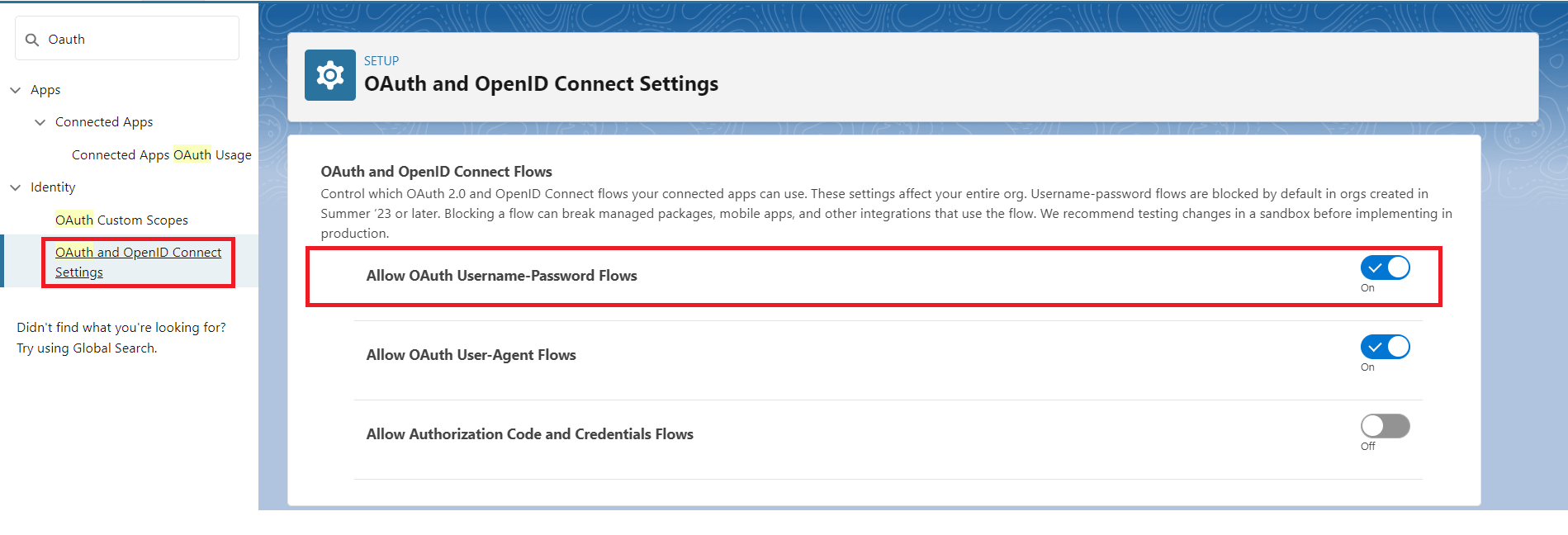Click the OAuth and OpenID Connect Settings page title
1568x535 pixels.
[541, 84]
